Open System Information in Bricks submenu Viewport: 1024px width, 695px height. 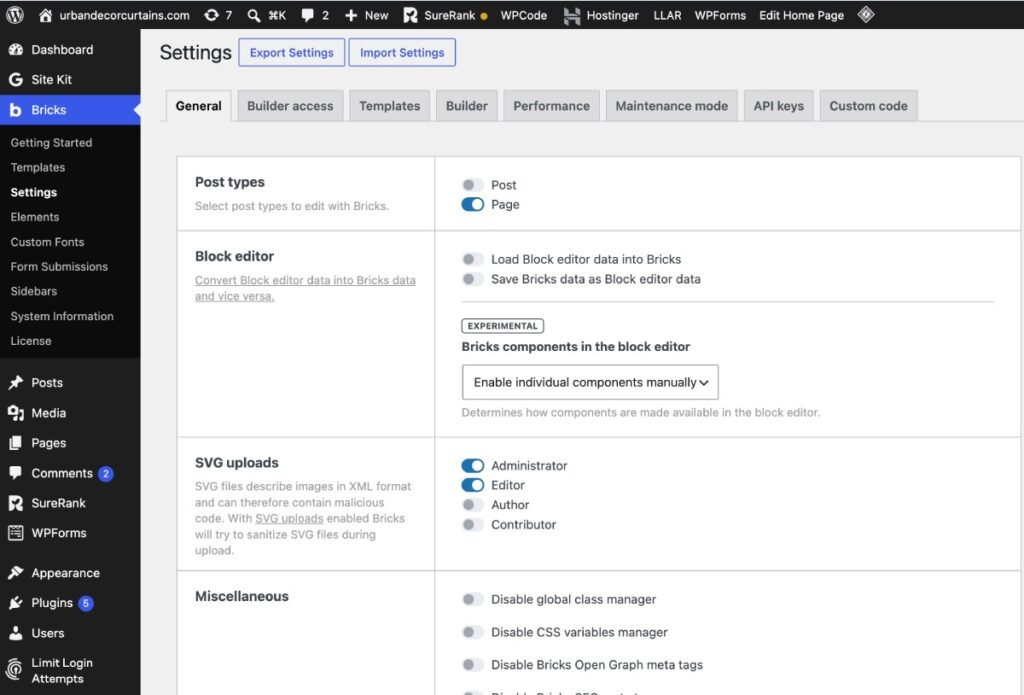pos(62,316)
